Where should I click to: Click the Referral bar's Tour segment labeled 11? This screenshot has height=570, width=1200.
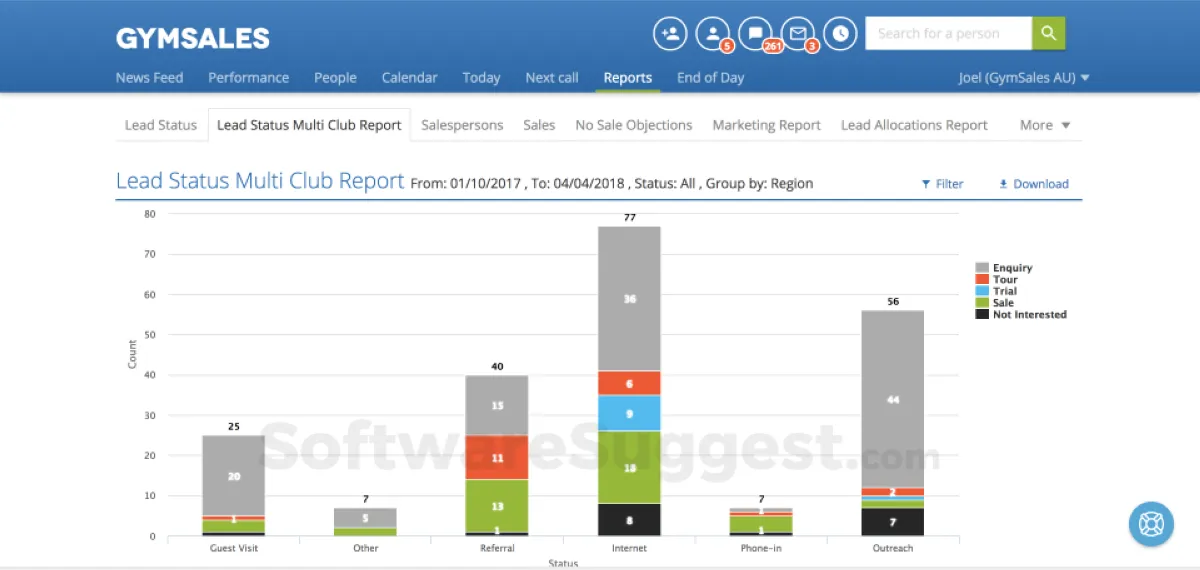[497, 457]
